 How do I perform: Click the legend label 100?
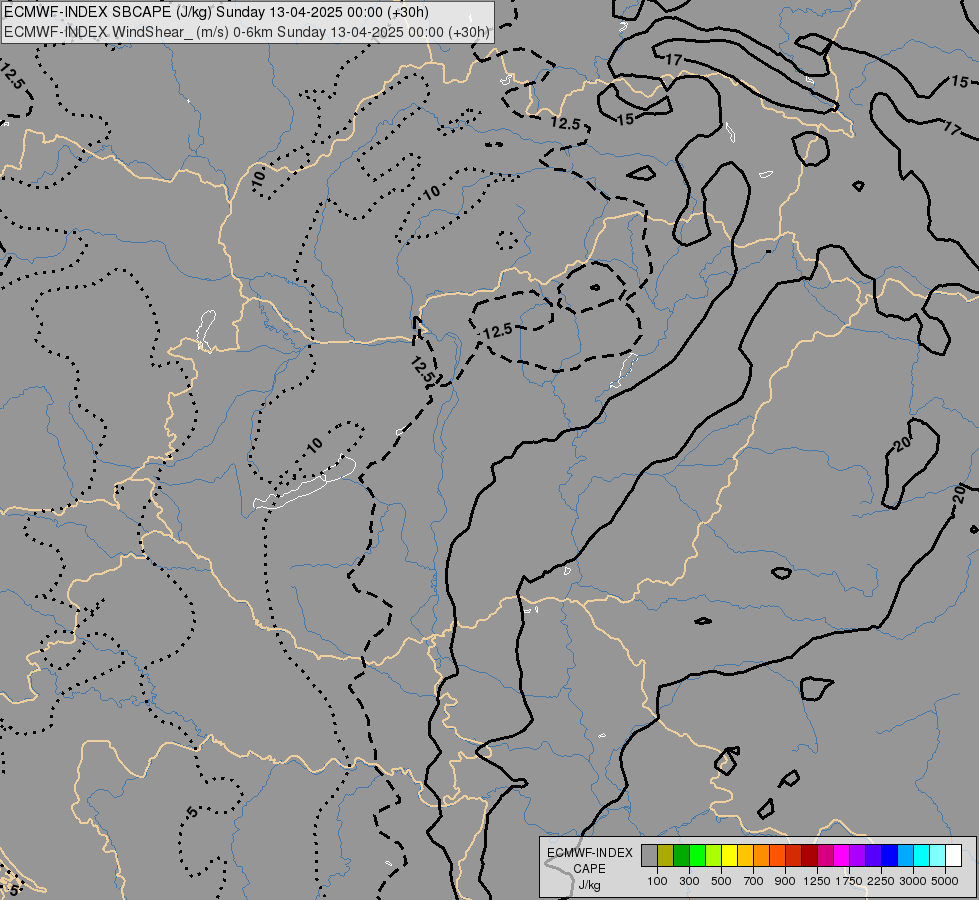(x=657, y=881)
